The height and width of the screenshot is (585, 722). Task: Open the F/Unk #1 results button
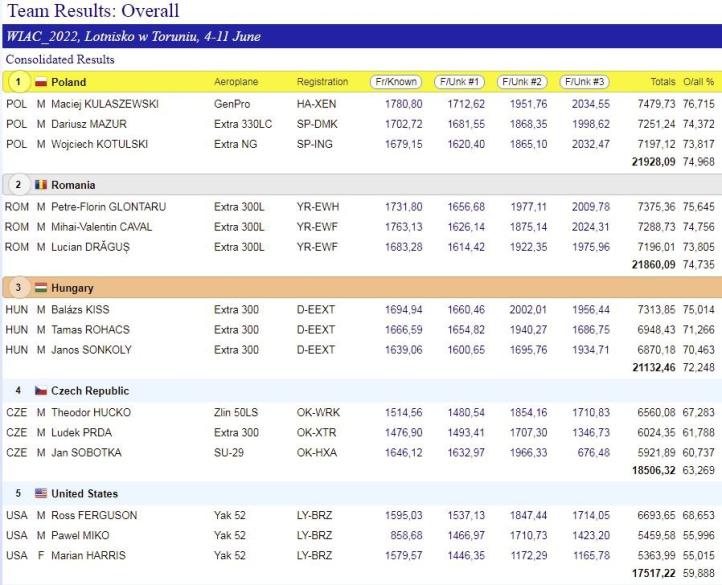459,82
